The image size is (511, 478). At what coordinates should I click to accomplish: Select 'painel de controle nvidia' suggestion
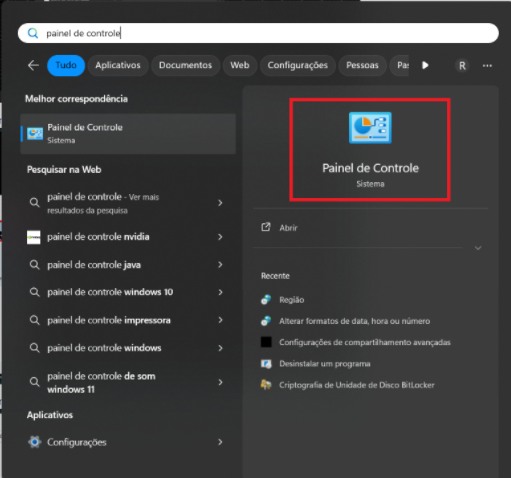pos(128,237)
